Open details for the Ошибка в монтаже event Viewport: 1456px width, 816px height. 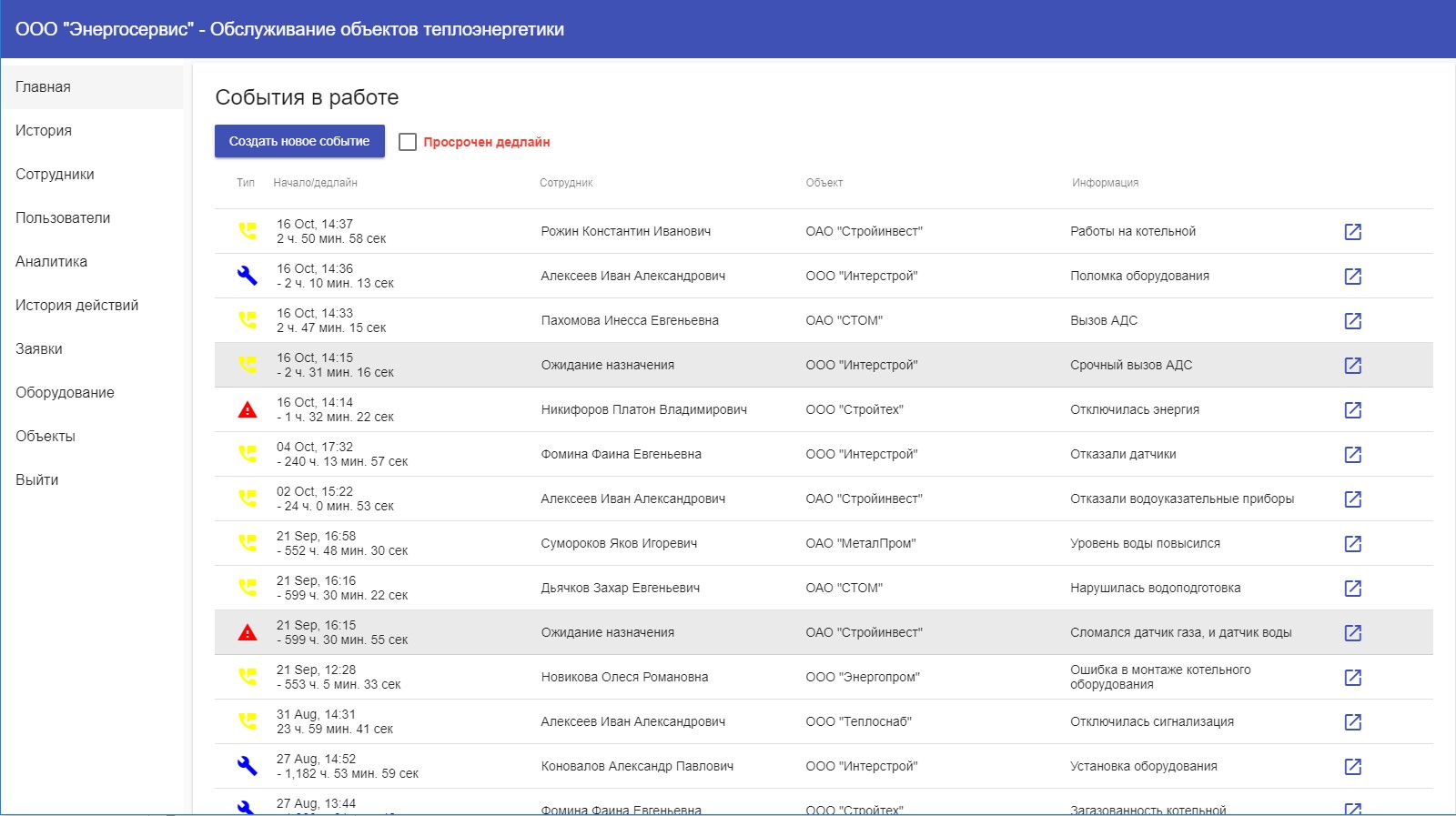pyautogui.click(x=1353, y=678)
